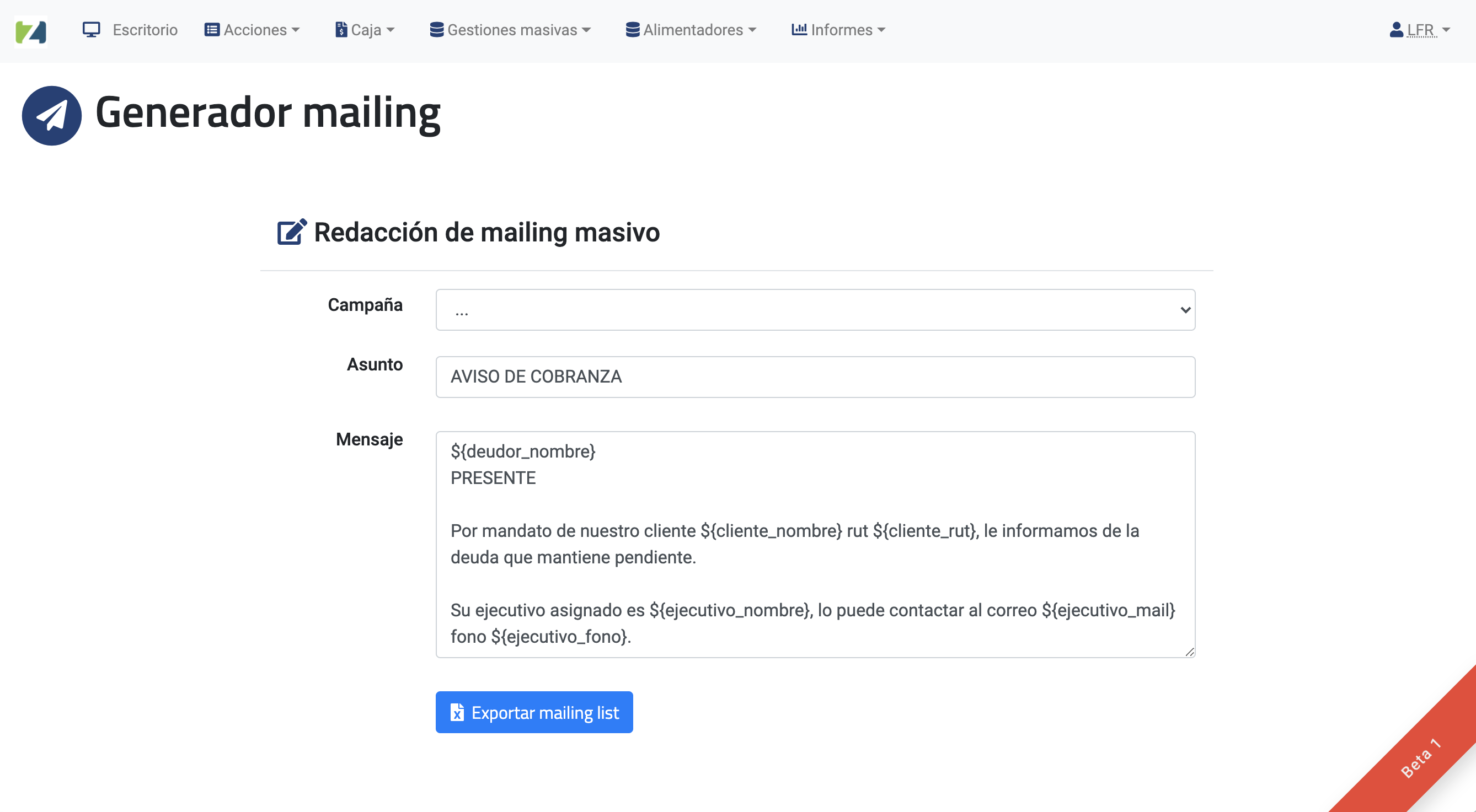The image size is (1476, 812).
Task: Click the ${deudor_nombre} line in message
Action: pyautogui.click(x=523, y=451)
